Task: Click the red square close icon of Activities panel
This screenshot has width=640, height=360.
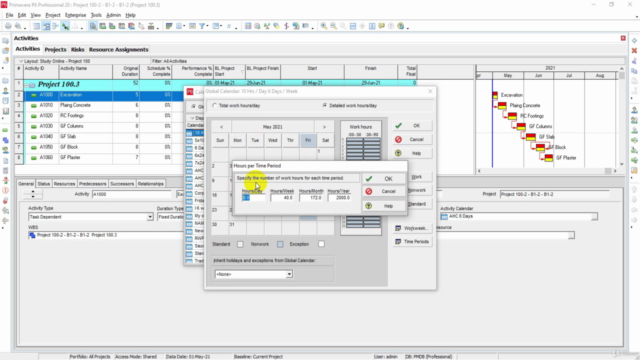Action: coord(623,38)
